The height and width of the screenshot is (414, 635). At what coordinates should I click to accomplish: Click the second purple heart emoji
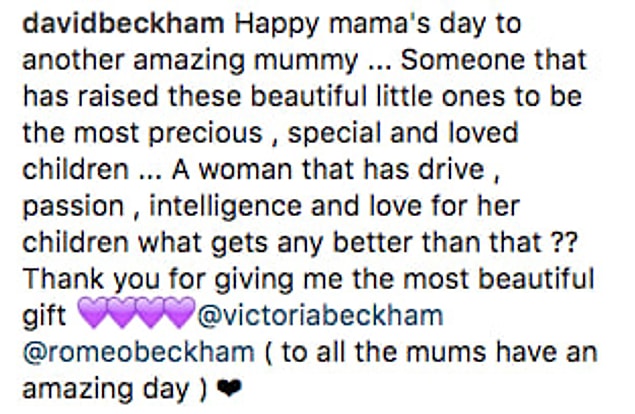(121, 312)
